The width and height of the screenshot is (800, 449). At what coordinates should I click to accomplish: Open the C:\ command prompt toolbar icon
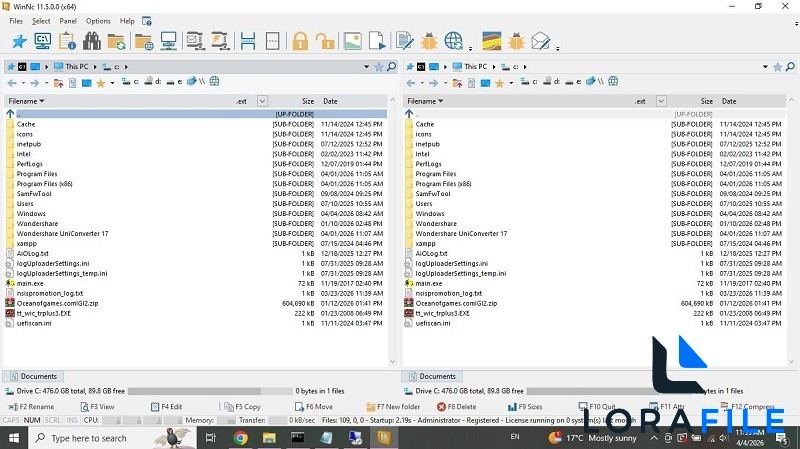coord(42,41)
